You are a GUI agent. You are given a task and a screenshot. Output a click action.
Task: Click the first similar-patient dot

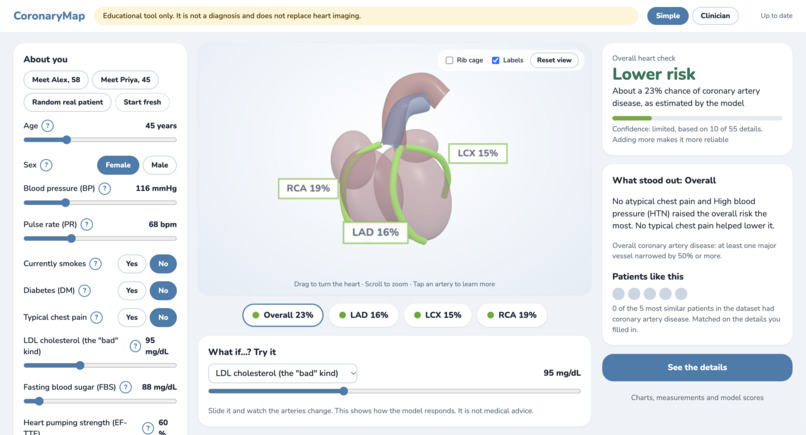tap(618, 294)
